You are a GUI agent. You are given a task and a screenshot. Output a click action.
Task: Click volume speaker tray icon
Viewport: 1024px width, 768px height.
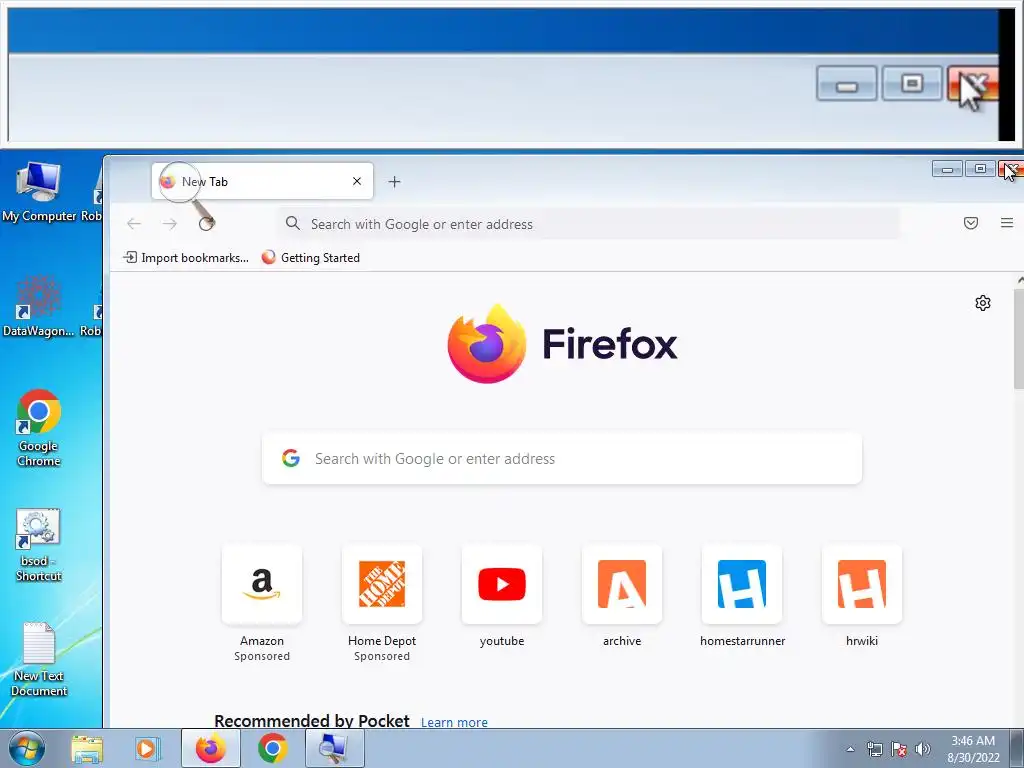[x=923, y=749]
